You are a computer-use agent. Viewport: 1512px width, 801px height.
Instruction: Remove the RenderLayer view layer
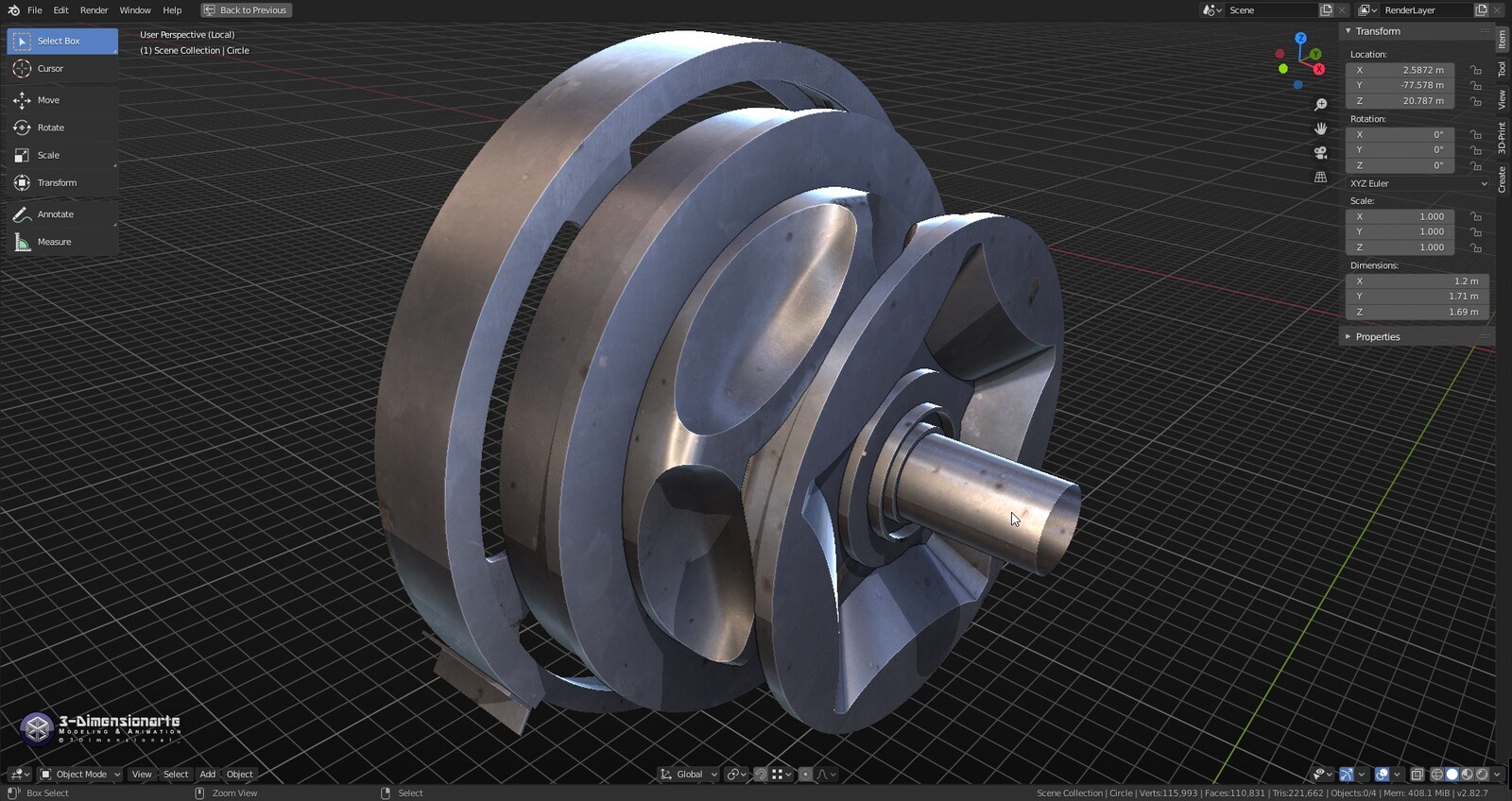(1498, 9)
